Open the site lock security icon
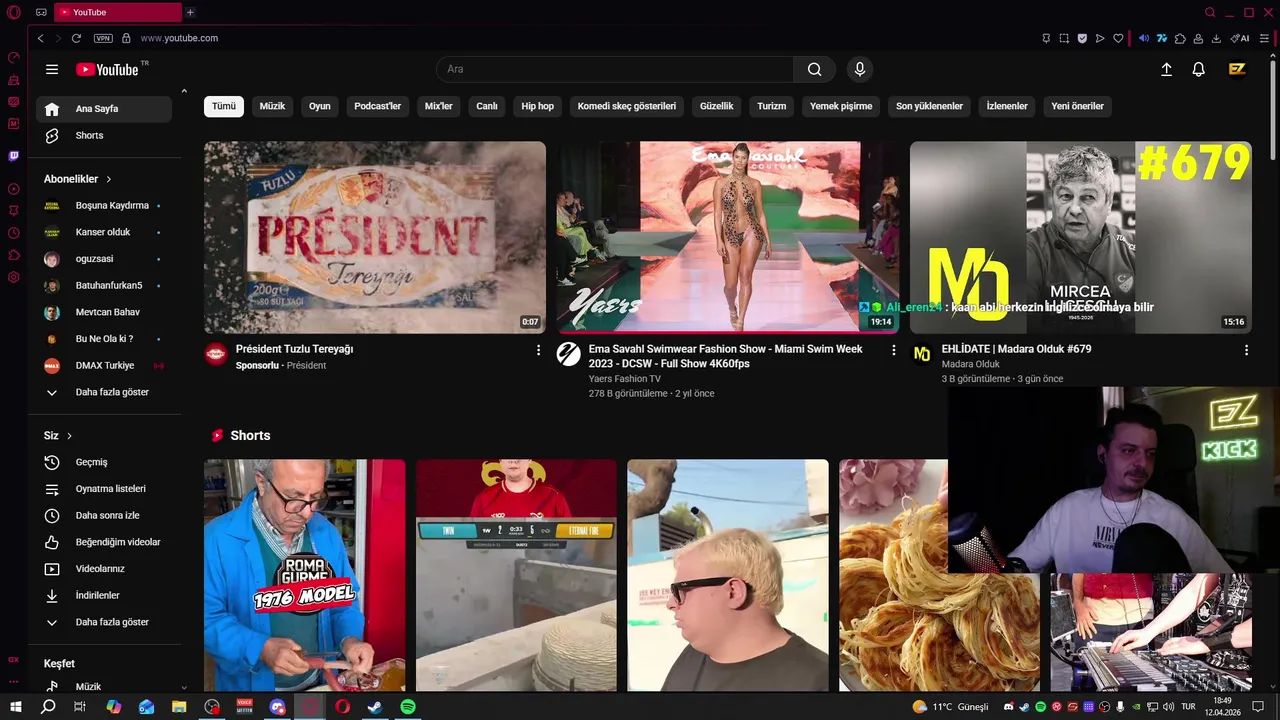Viewport: 1280px width, 720px height. point(126,38)
